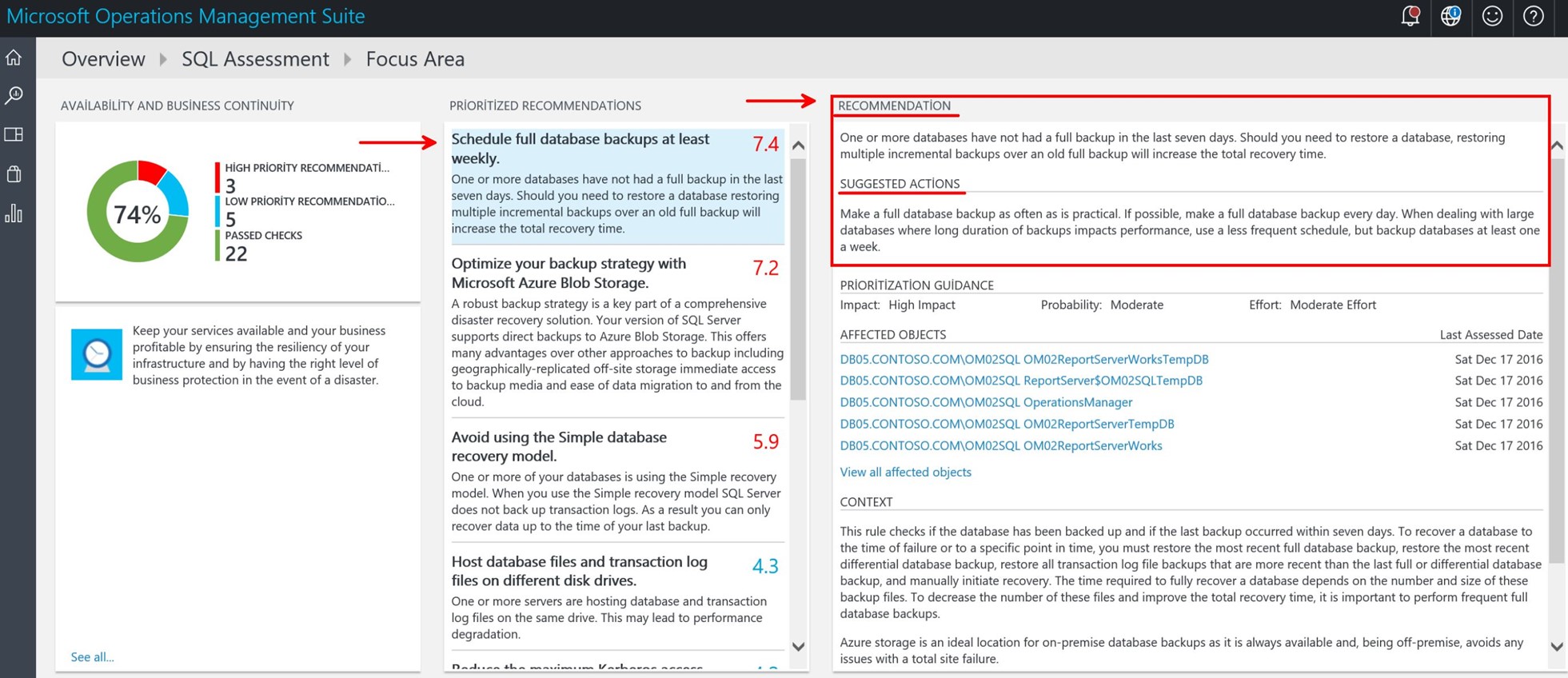Screen dimensions: 1568x678
Task: Click High Priority Recommendations count 3
Action: tap(230, 186)
